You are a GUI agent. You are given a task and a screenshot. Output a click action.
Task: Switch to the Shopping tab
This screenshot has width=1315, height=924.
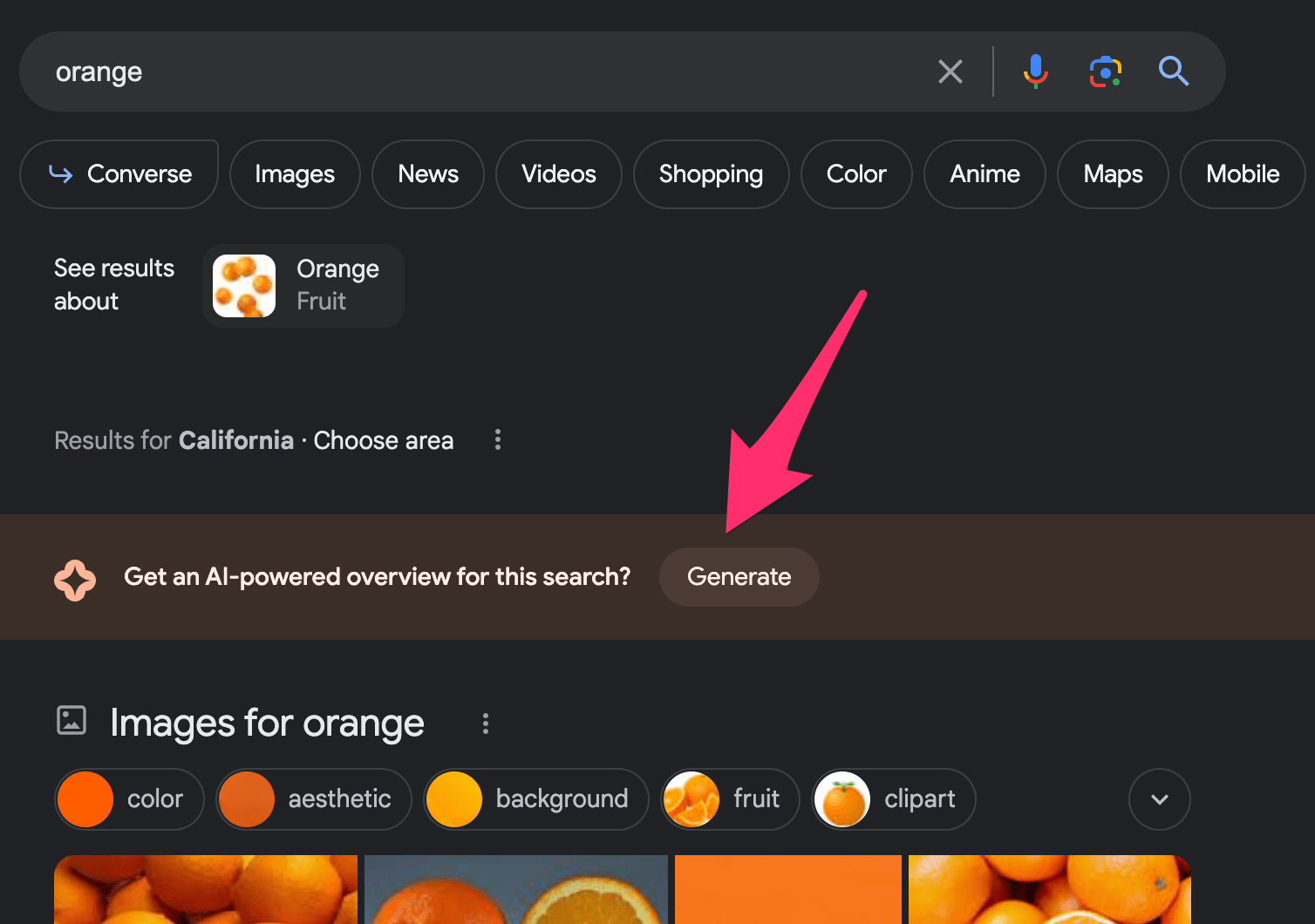[712, 174]
